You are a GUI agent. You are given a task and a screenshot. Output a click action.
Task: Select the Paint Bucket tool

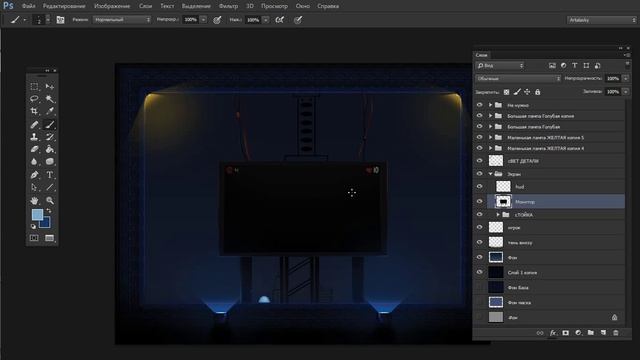point(50,149)
